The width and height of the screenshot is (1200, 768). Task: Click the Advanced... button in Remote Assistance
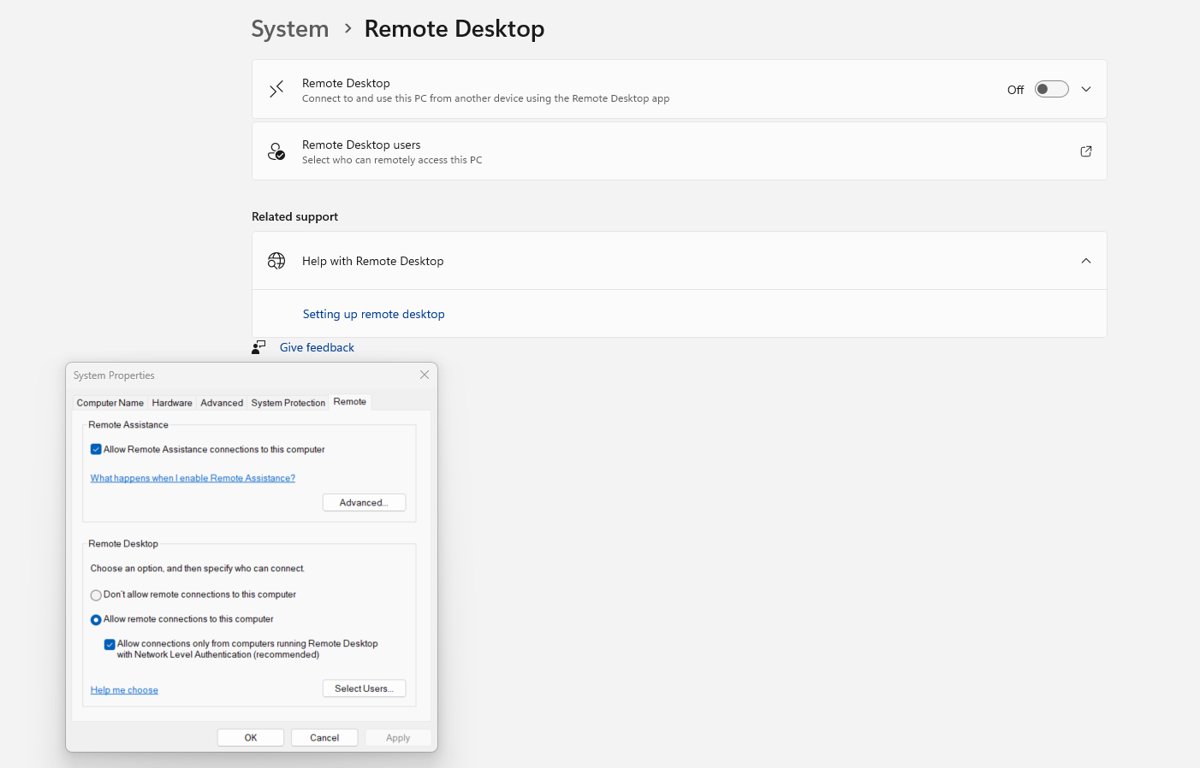(x=364, y=502)
